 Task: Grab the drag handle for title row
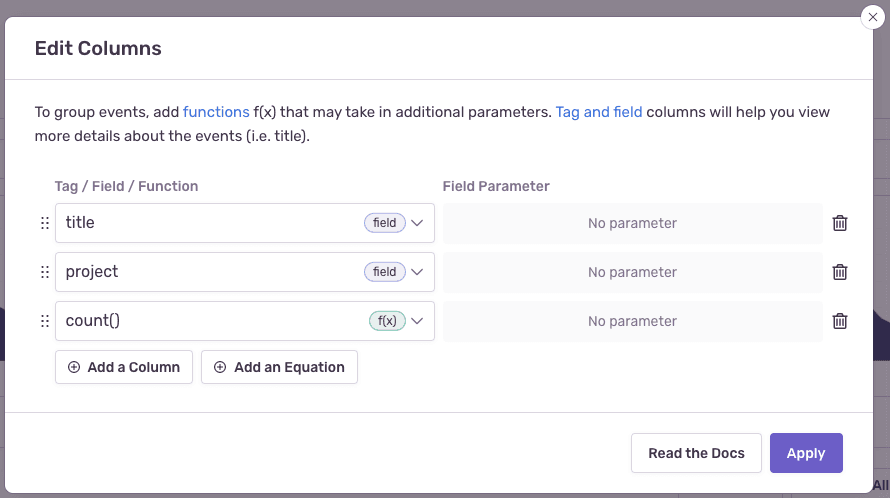pyautogui.click(x=44, y=223)
